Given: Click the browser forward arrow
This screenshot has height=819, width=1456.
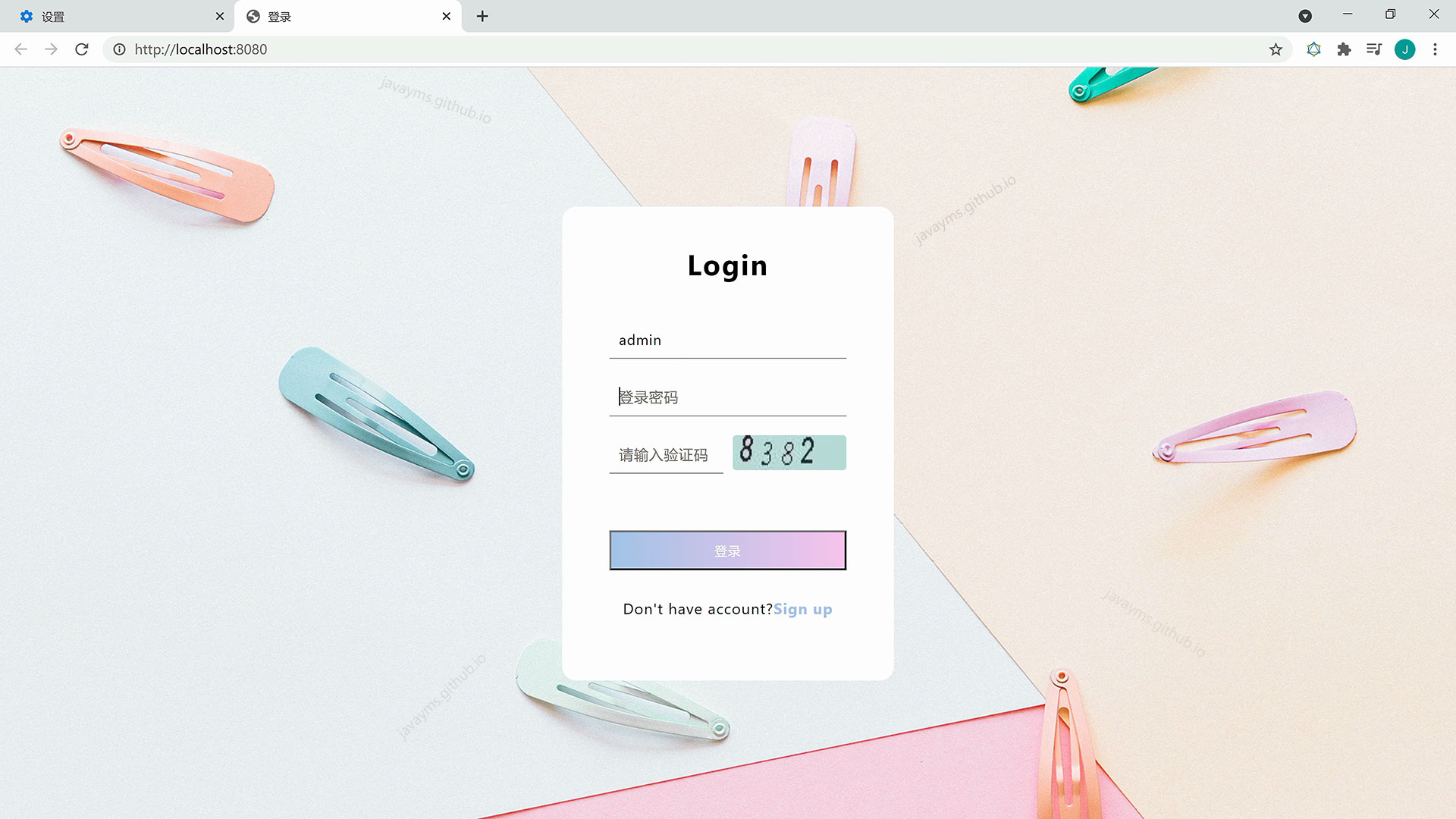Looking at the screenshot, I should point(51,49).
